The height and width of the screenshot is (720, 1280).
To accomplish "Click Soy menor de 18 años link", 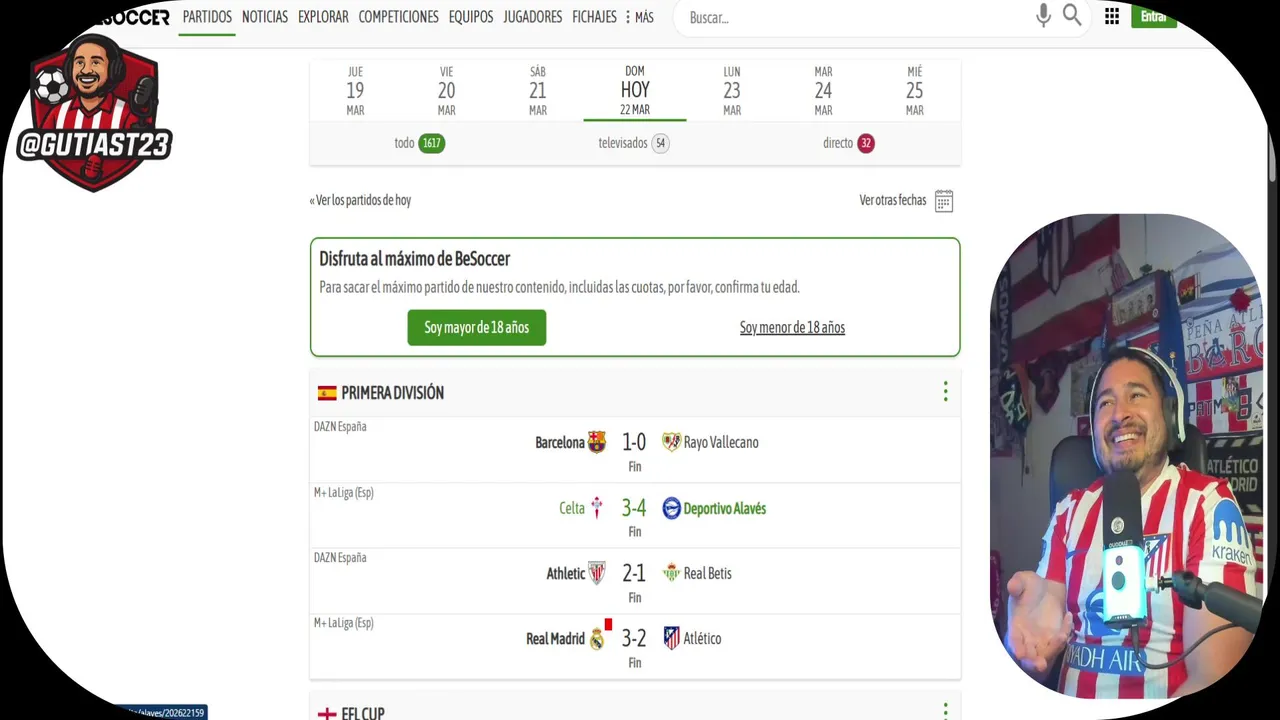I will [x=792, y=327].
